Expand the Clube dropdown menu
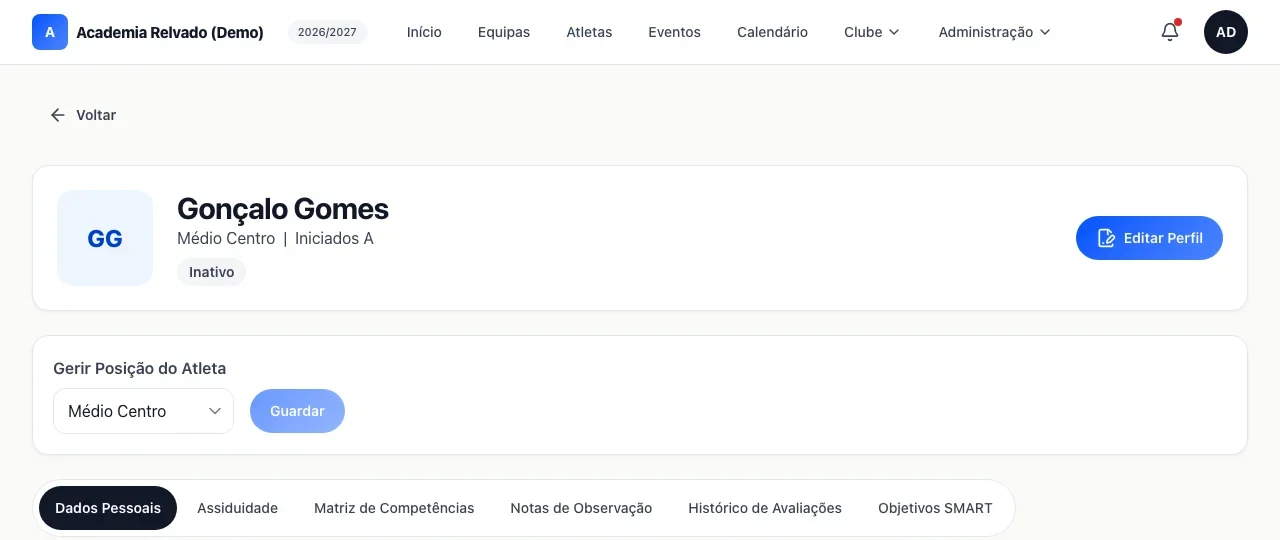This screenshot has height=540, width=1280. pos(872,32)
